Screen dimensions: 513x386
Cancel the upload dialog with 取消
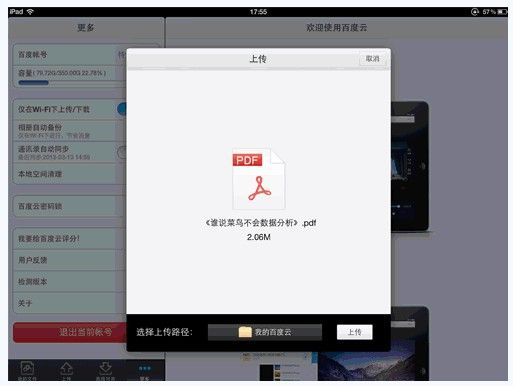(372, 59)
